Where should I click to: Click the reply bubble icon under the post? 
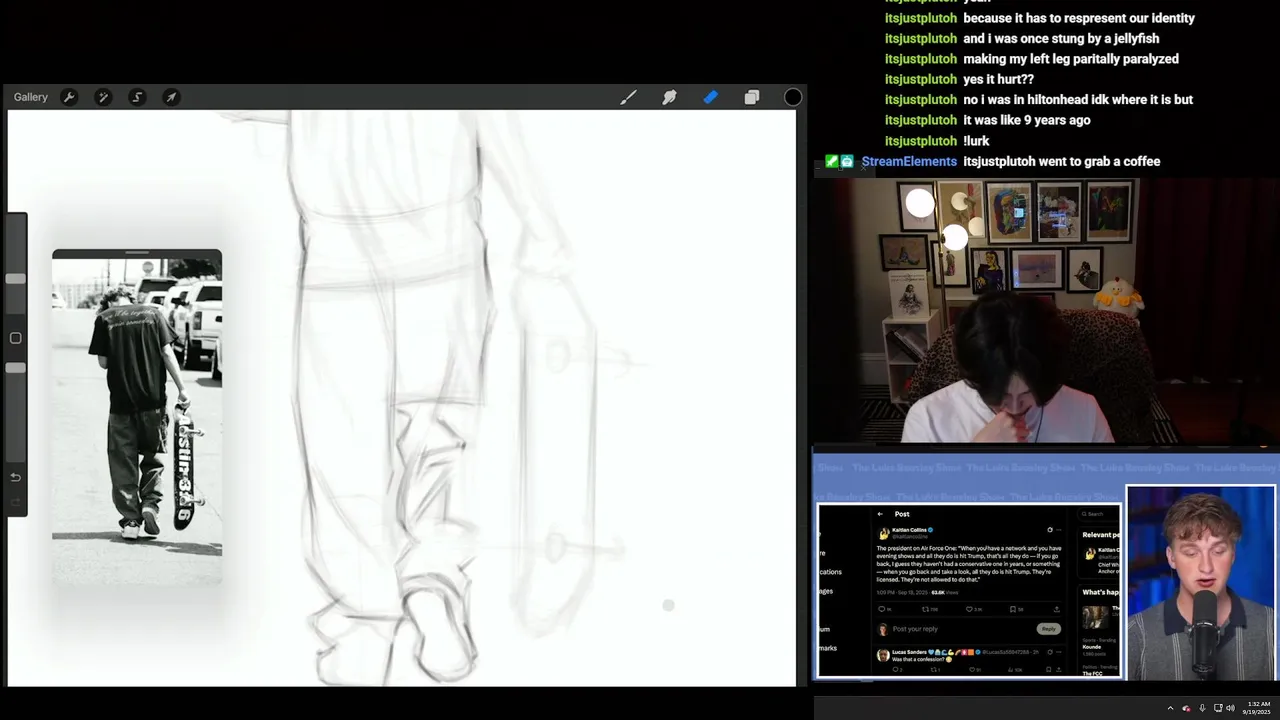[x=881, y=609]
